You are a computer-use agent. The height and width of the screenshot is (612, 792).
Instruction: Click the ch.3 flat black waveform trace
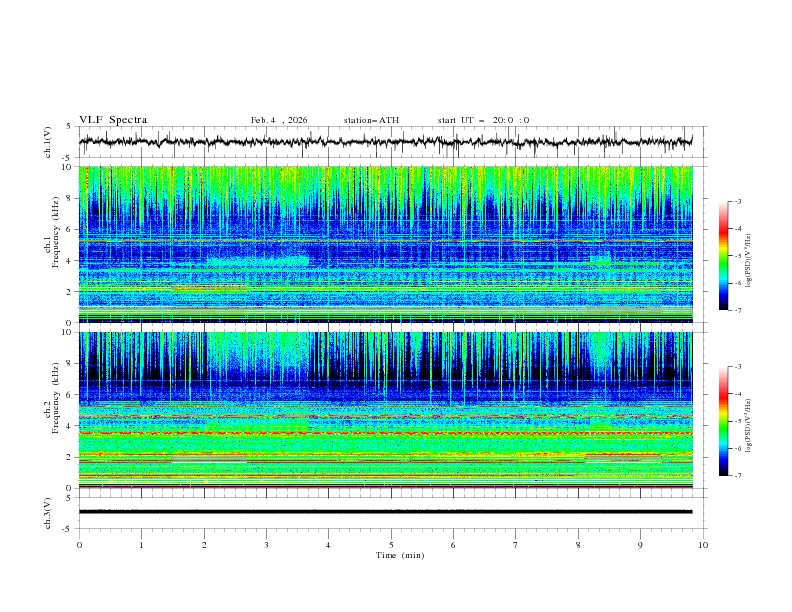pos(386,512)
